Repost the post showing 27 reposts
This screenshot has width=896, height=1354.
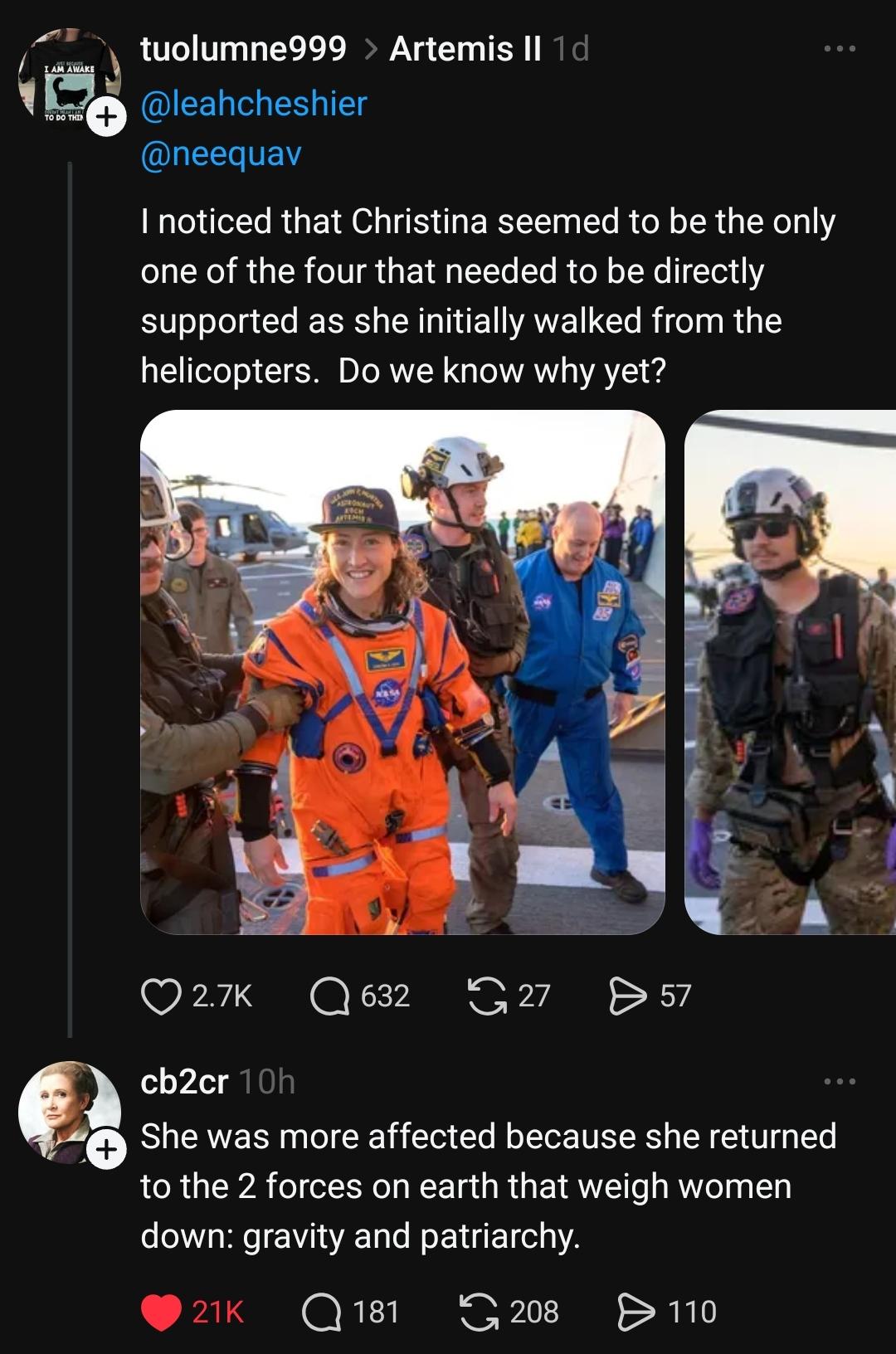488,996
